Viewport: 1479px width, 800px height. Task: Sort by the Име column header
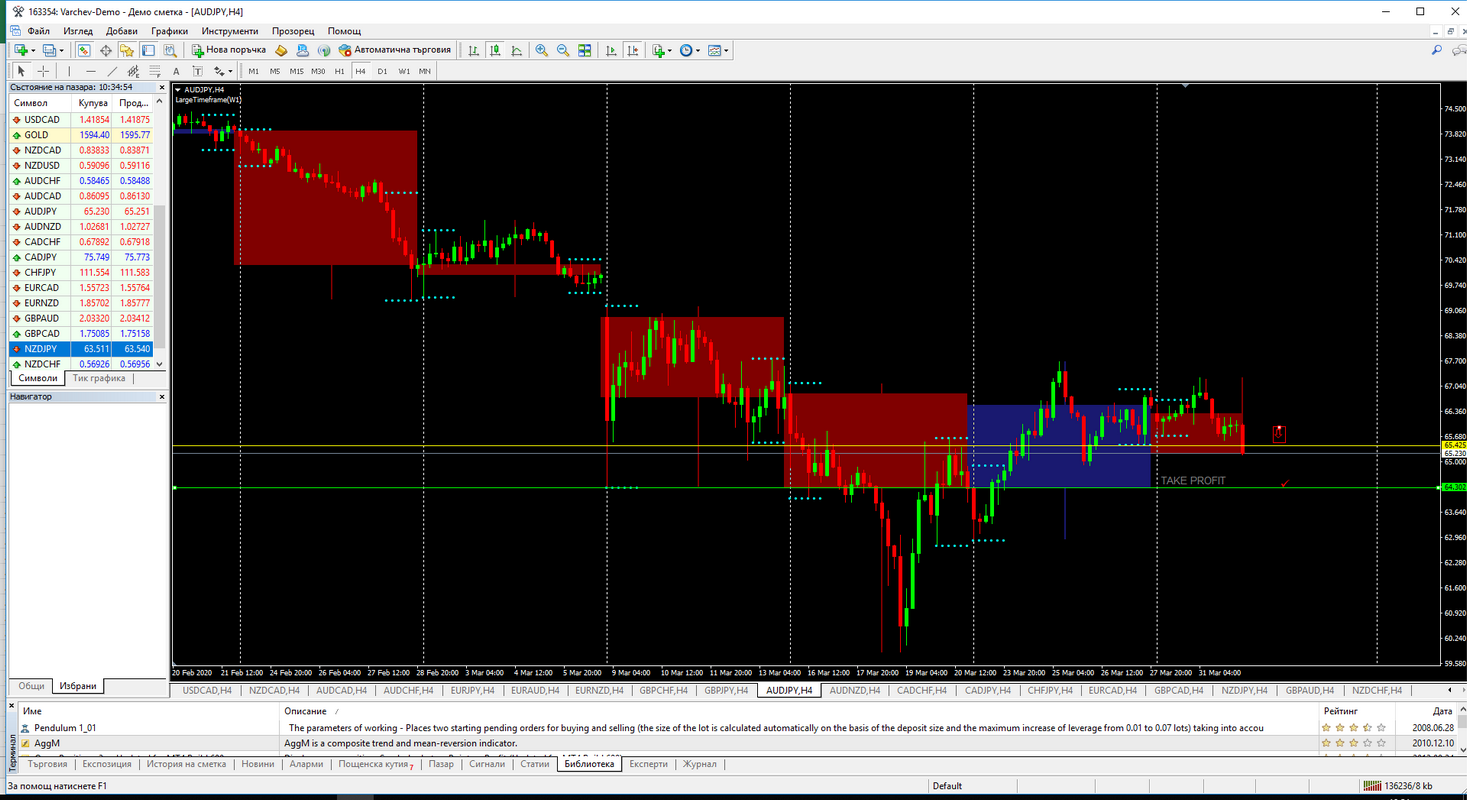(x=148, y=711)
